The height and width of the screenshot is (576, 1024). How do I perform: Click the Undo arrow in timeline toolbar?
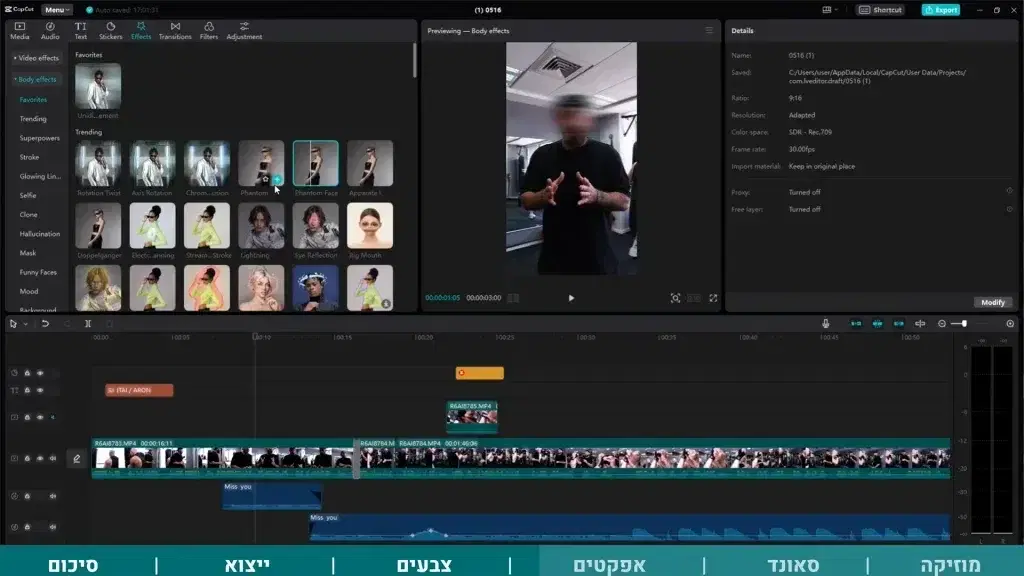(x=45, y=323)
